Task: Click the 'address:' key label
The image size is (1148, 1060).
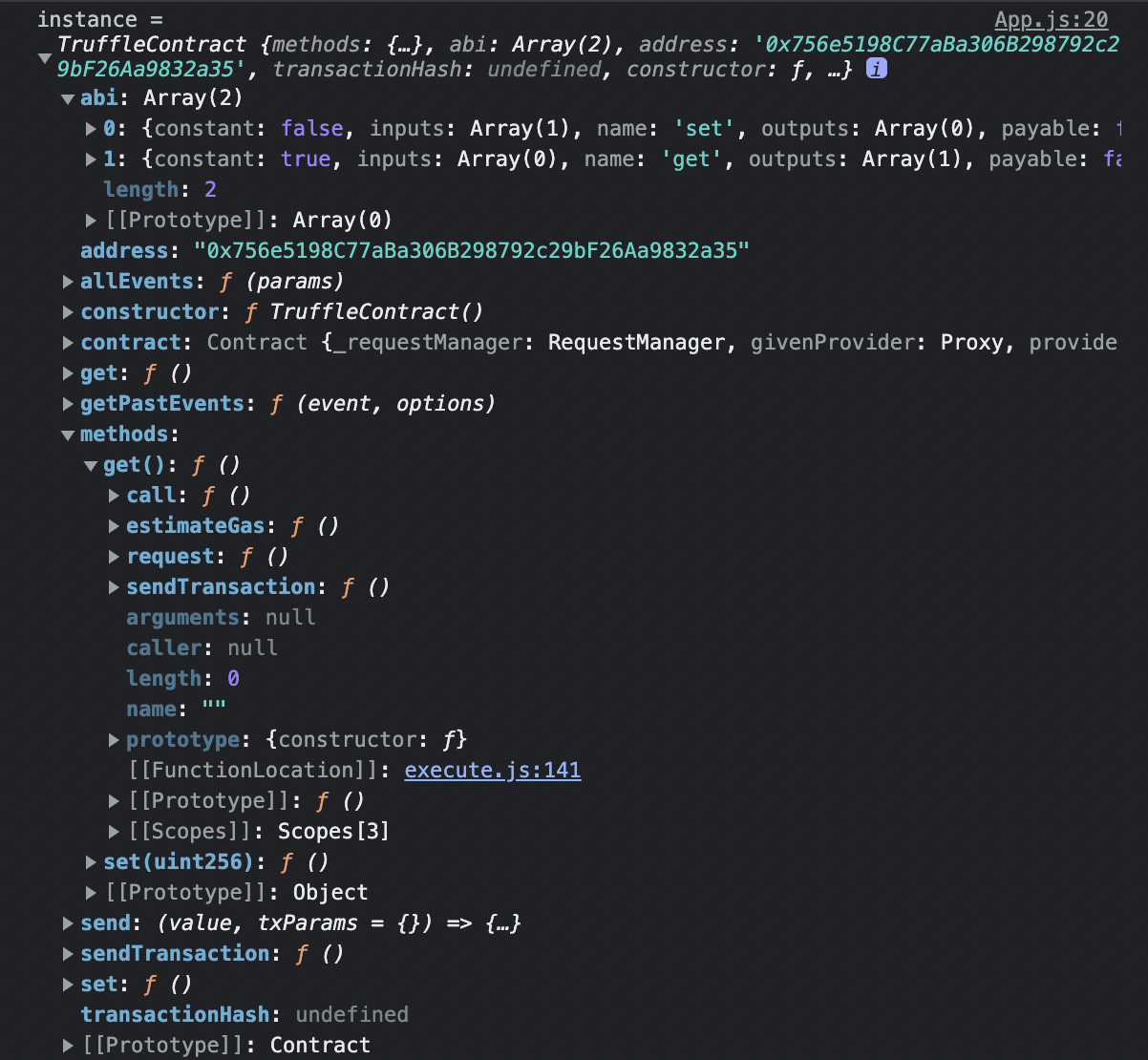Action: pyautogui.click(x=130, y=250)
